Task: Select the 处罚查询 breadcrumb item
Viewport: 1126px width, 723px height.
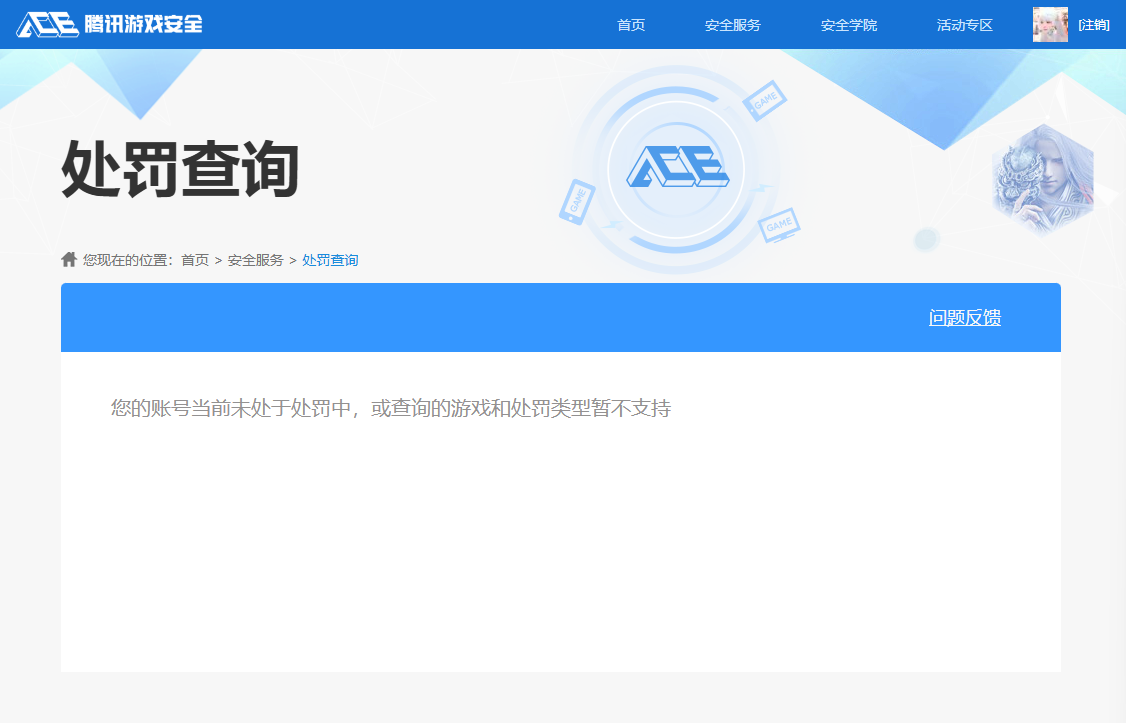Action: [330, 260]
